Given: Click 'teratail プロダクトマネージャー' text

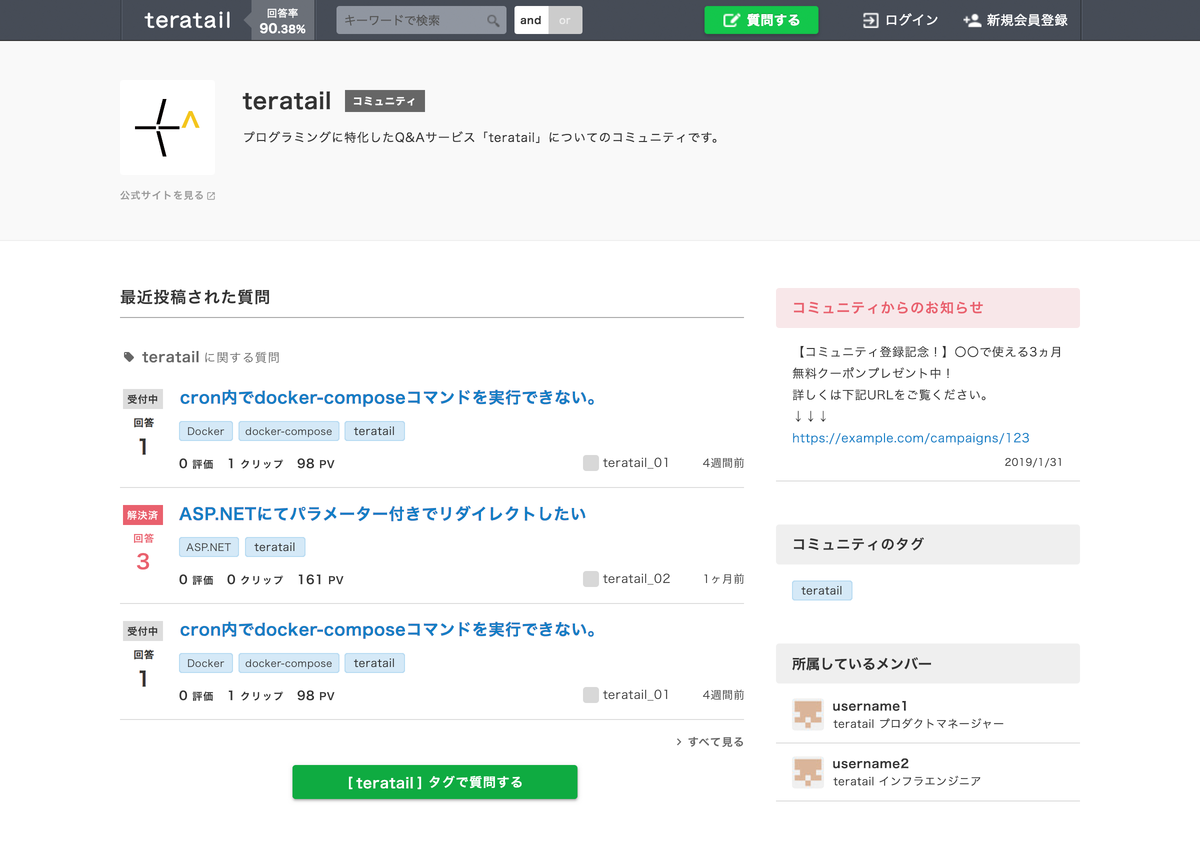Looking at the screenshot, I should tap(918, 724).
